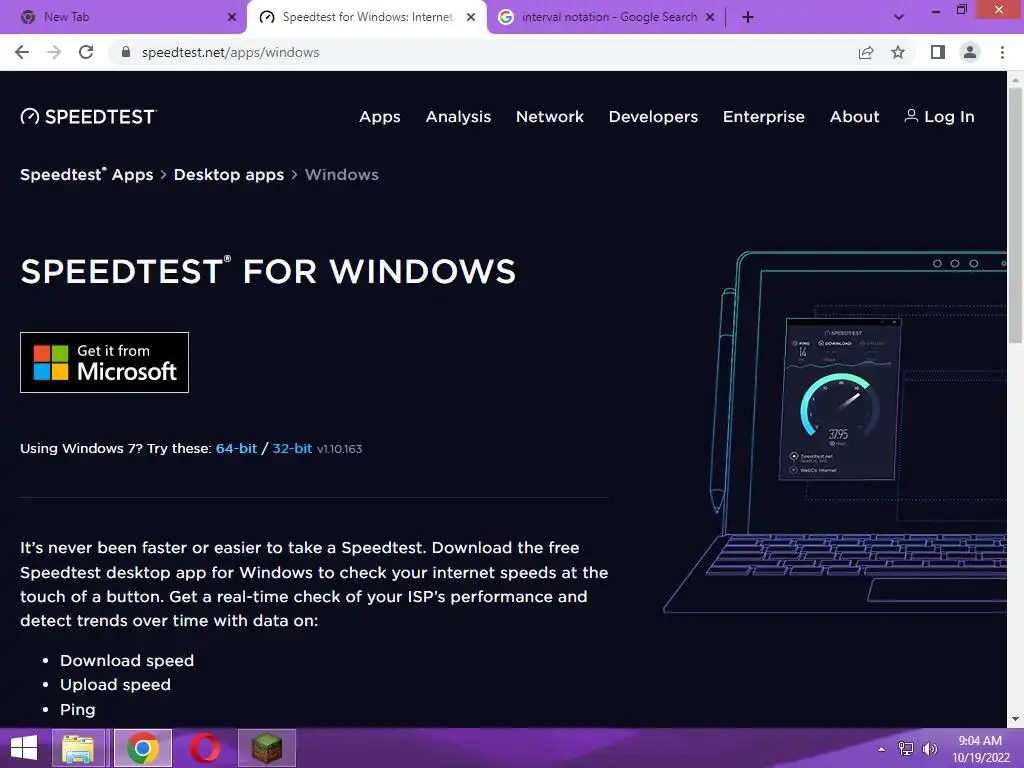Click the network tray icon
1024x768 pixels.
(x=906, y=749)
